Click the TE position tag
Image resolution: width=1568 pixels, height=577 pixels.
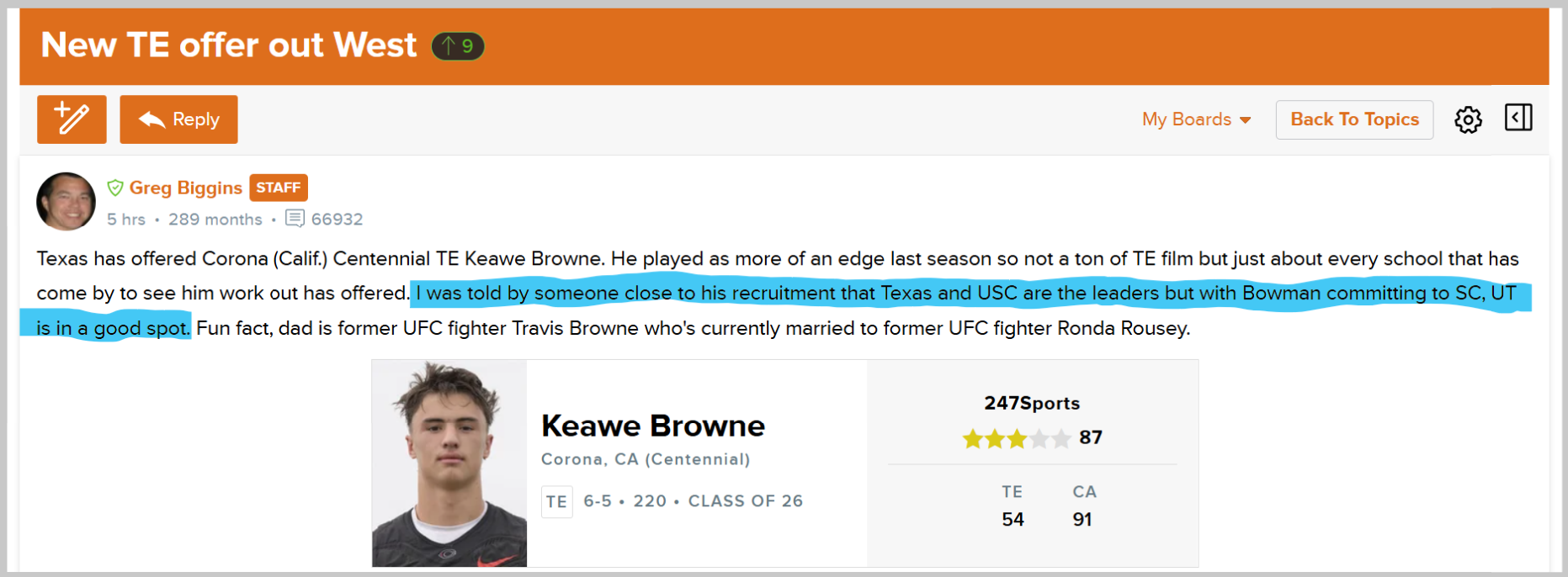556,501
